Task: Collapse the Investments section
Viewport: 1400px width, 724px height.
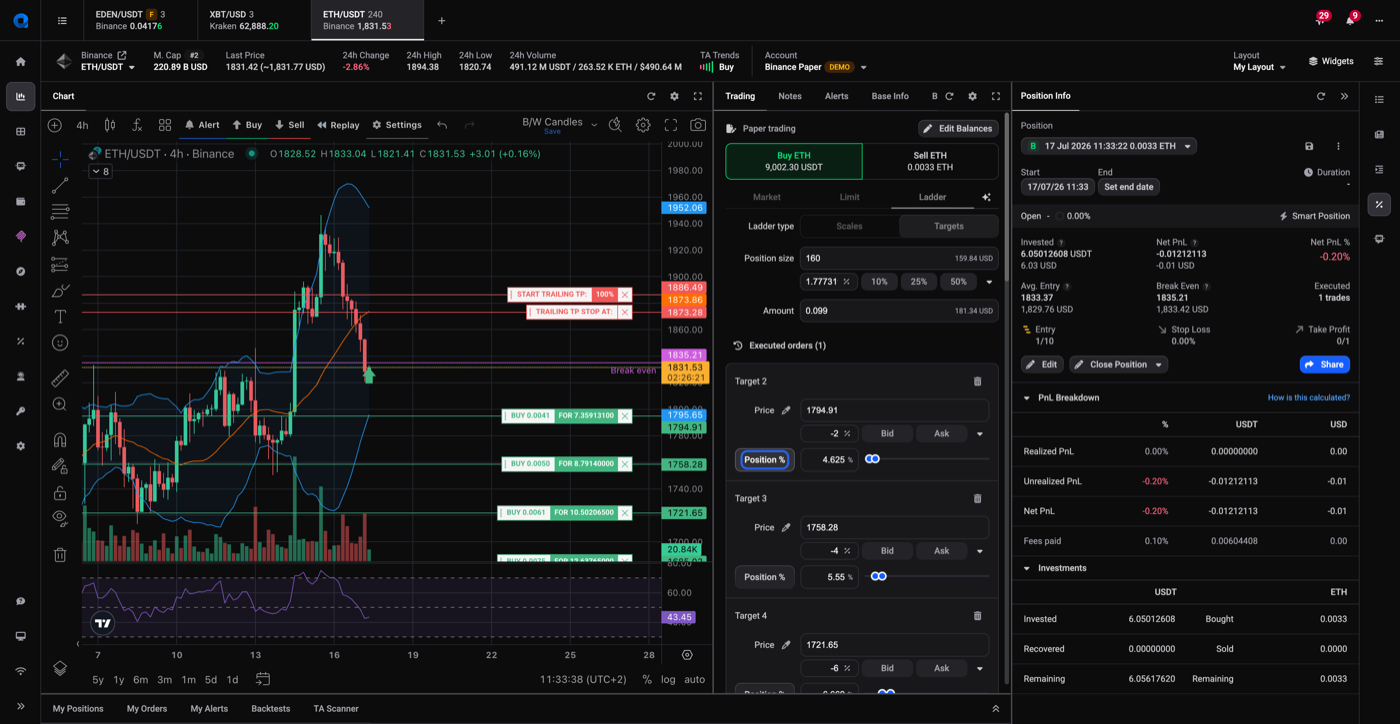Action: click(1027, 568)
